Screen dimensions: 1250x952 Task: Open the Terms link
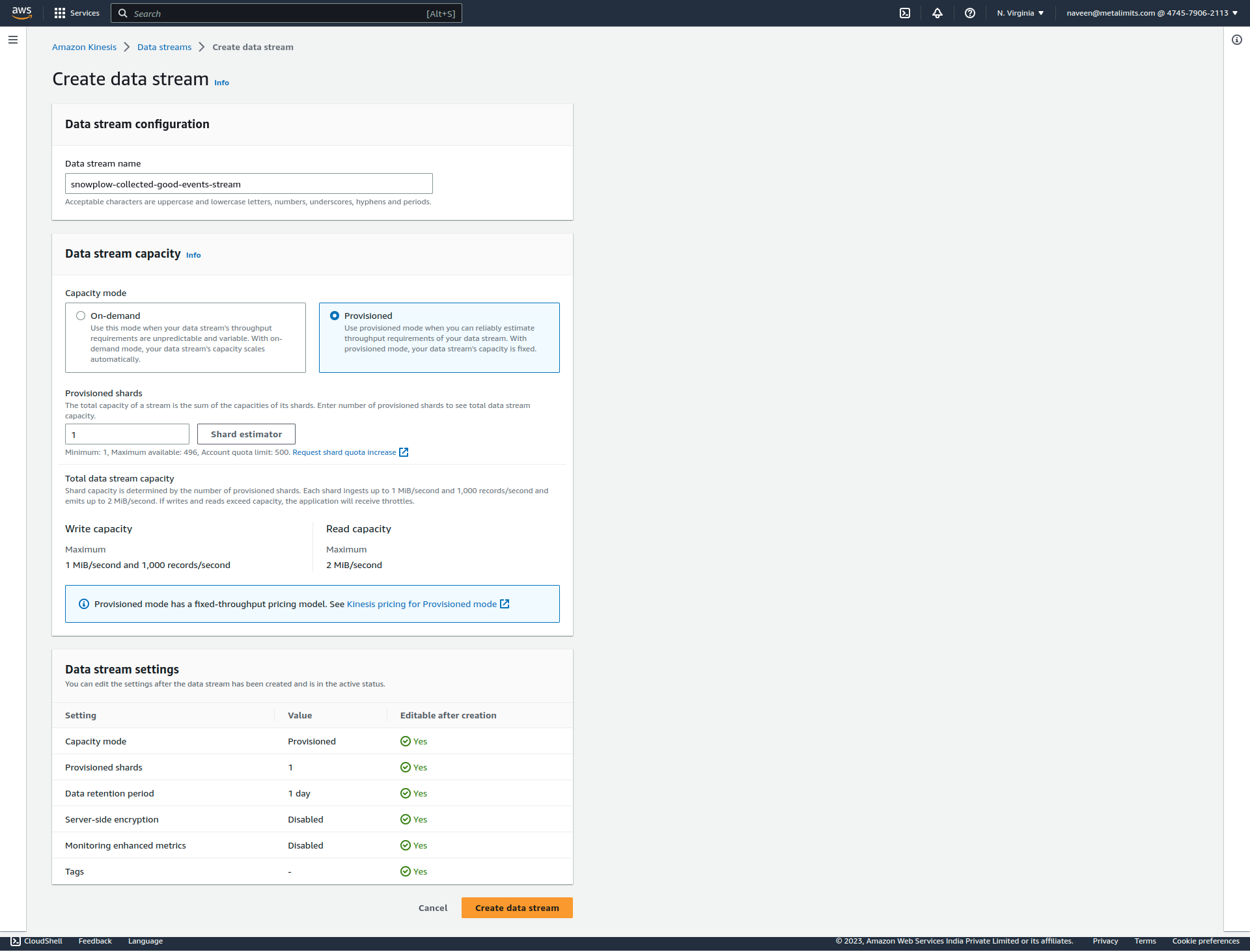tap(1145, 941)
